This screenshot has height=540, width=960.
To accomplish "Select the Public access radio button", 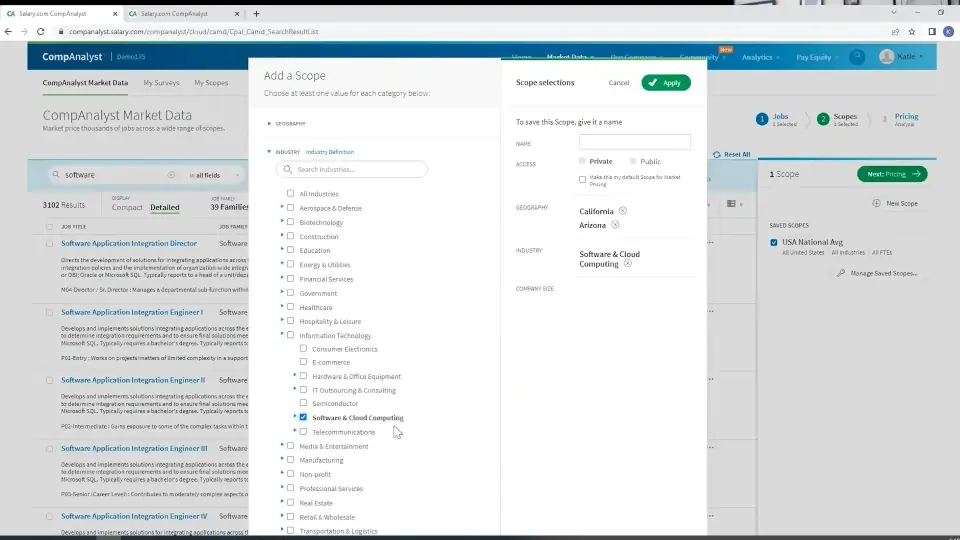I will click(633, 161).
